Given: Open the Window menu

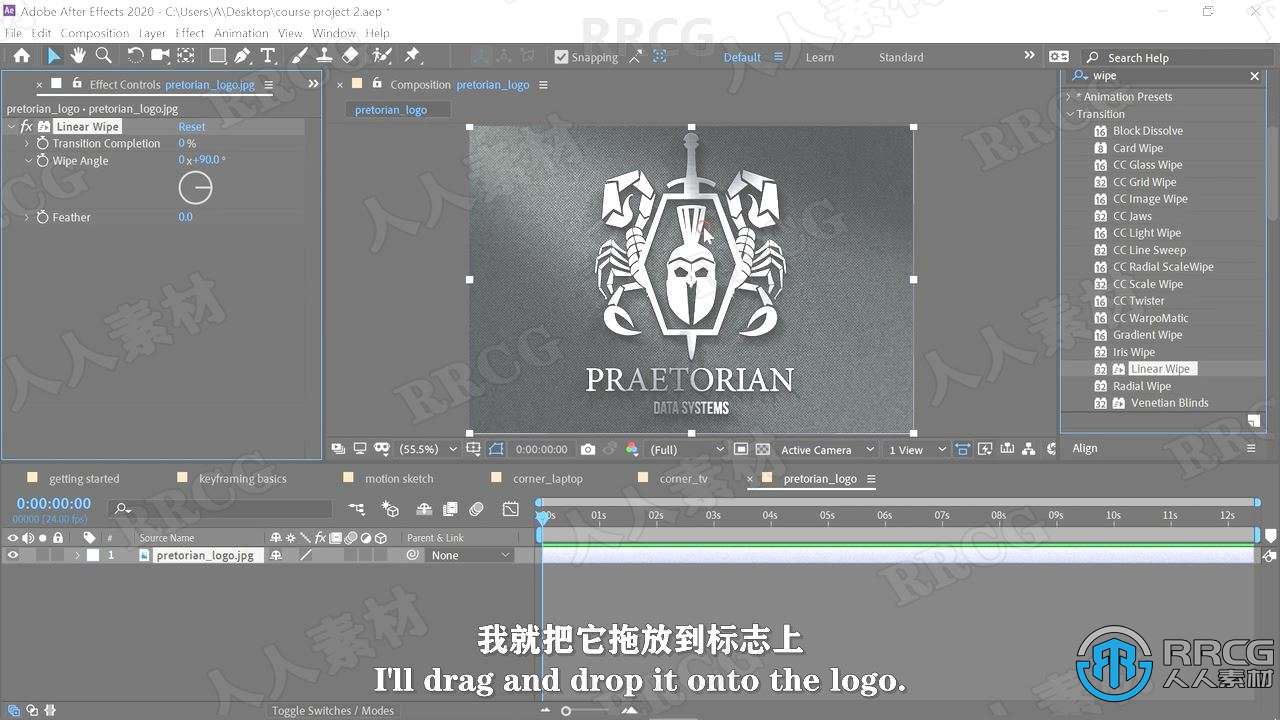Looking at the screenshot, I should [334, 33].
